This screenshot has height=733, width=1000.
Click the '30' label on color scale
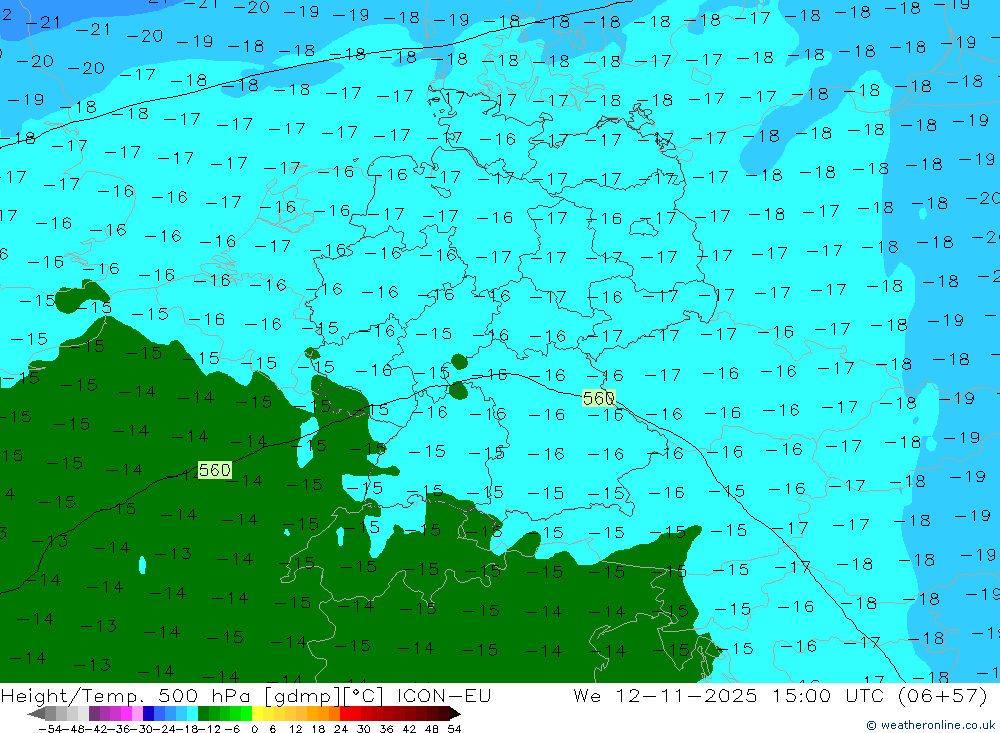coord(364,729)
